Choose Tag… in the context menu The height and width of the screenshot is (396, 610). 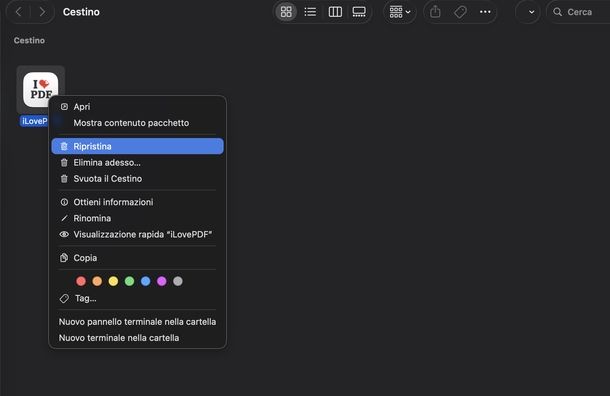point(137,298)
